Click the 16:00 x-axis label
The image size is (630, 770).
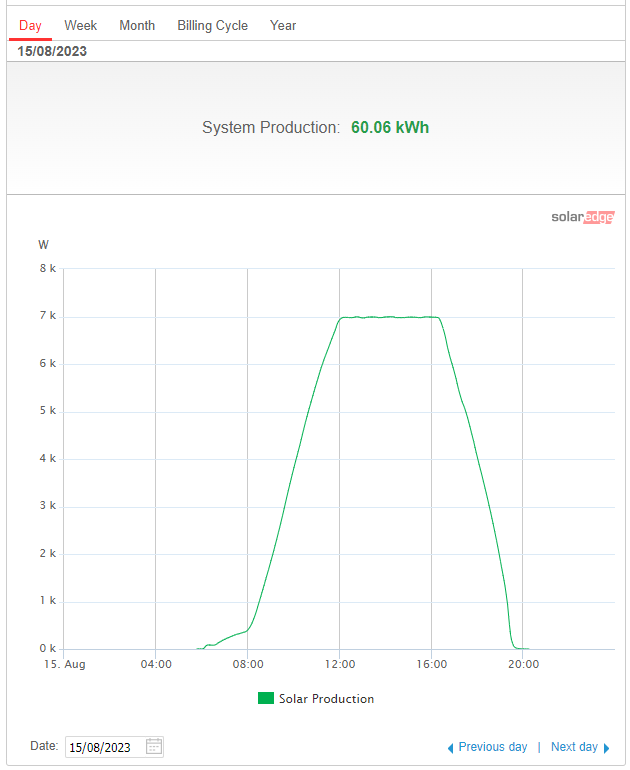click(432, 664)
